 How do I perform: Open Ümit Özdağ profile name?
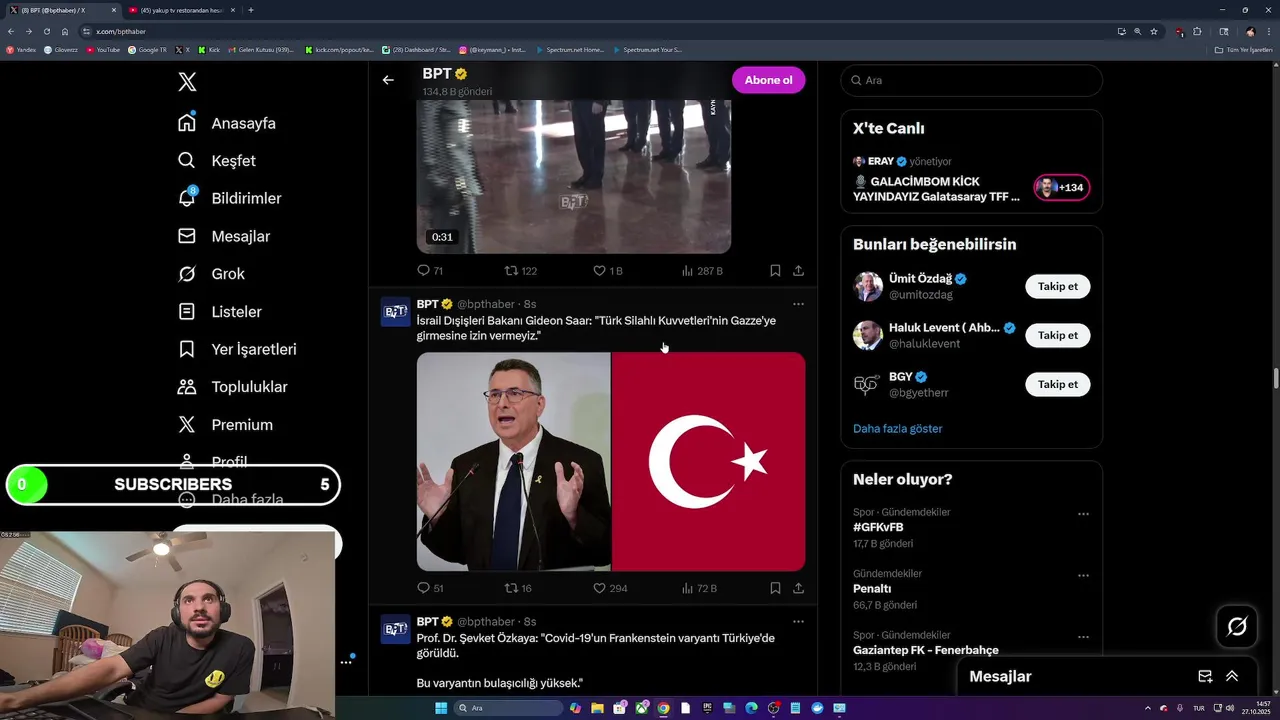point(920,279)
